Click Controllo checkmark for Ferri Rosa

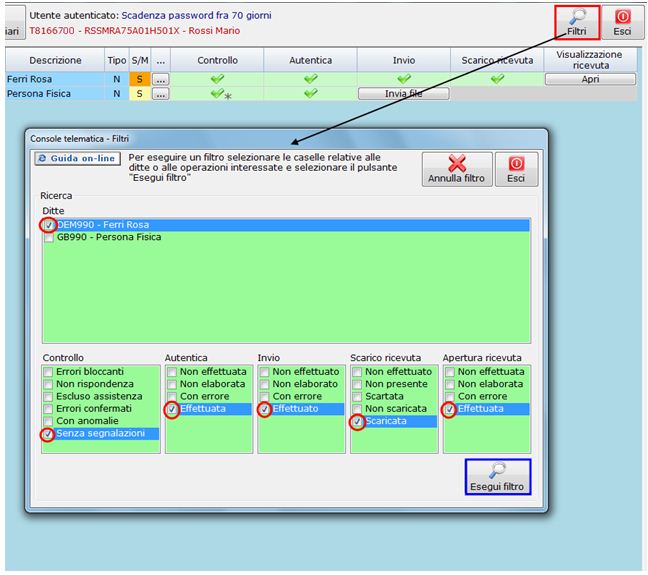[217, 79]
